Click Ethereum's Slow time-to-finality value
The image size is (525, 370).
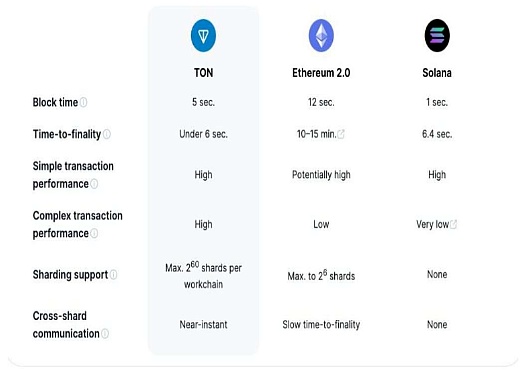point(321,324)
